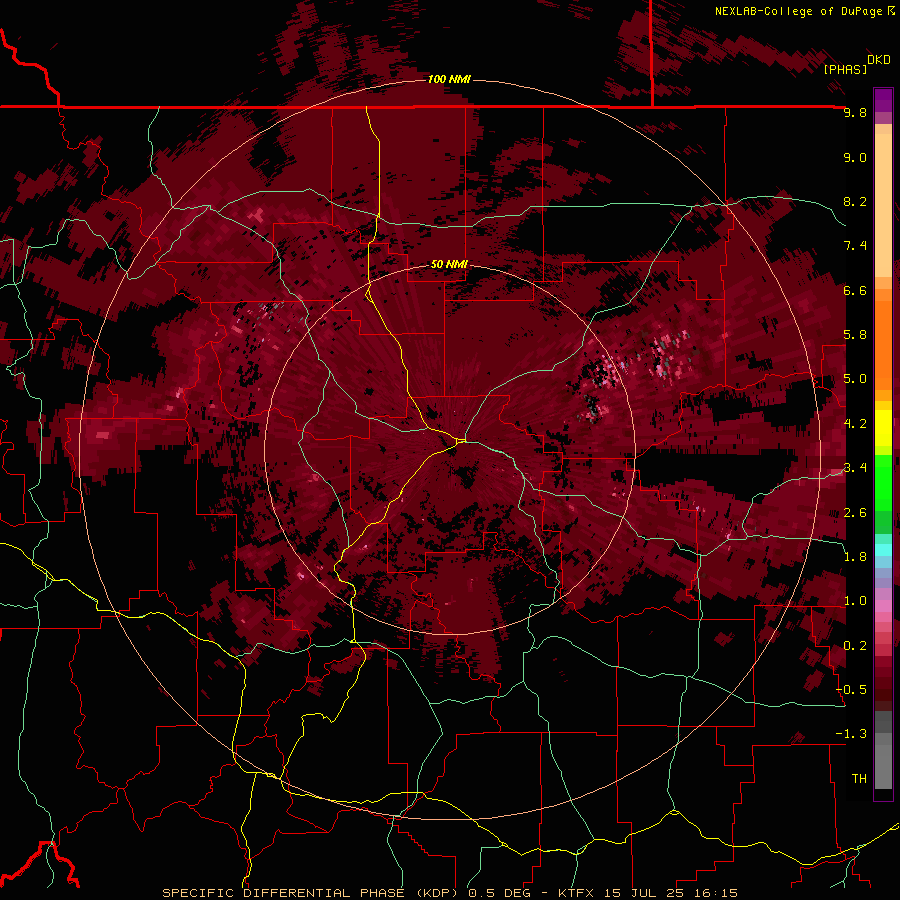
Task: Click the 3.4 scale value
Action: (x=855, y=468)
